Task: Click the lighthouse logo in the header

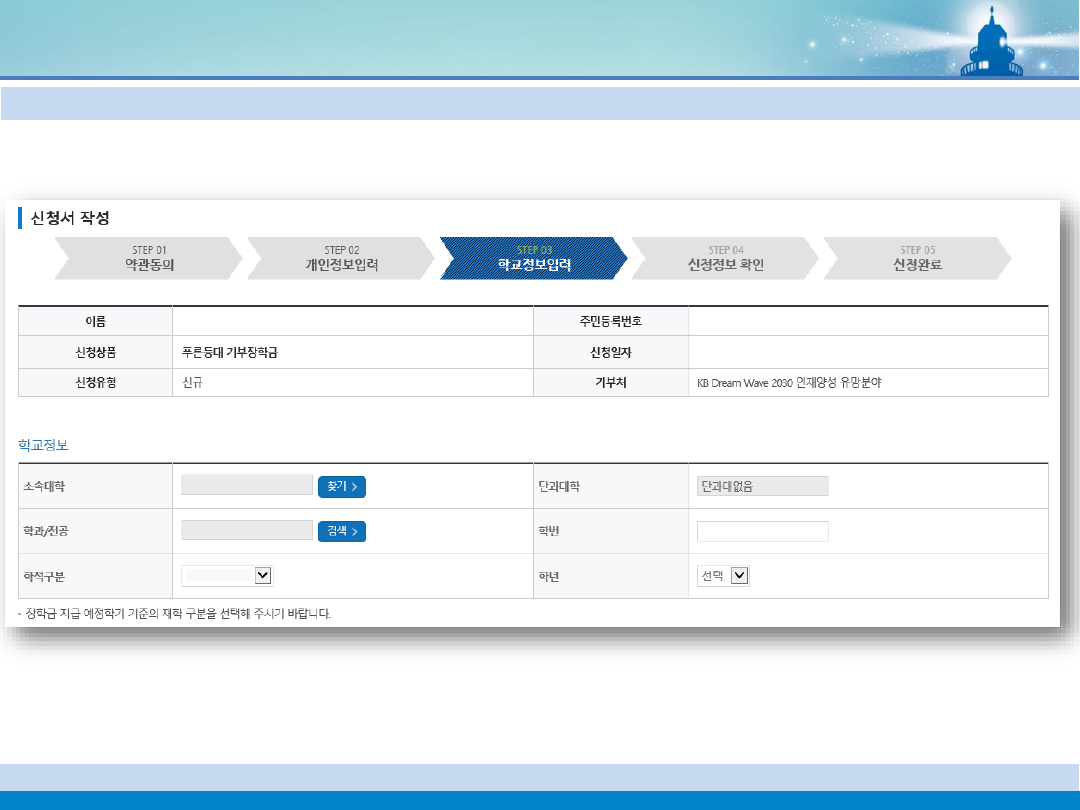Action: 992,45
